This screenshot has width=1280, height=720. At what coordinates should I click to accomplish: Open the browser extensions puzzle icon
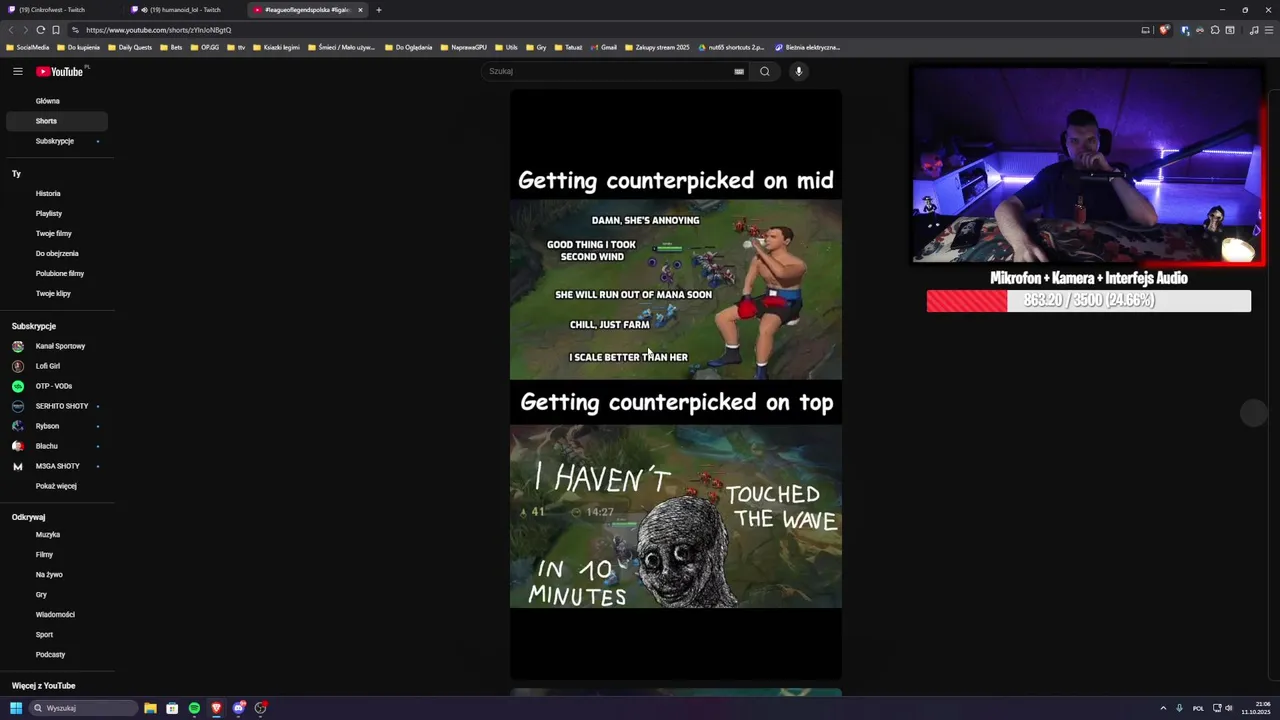pyautogui.click(x=1215, y=30)
